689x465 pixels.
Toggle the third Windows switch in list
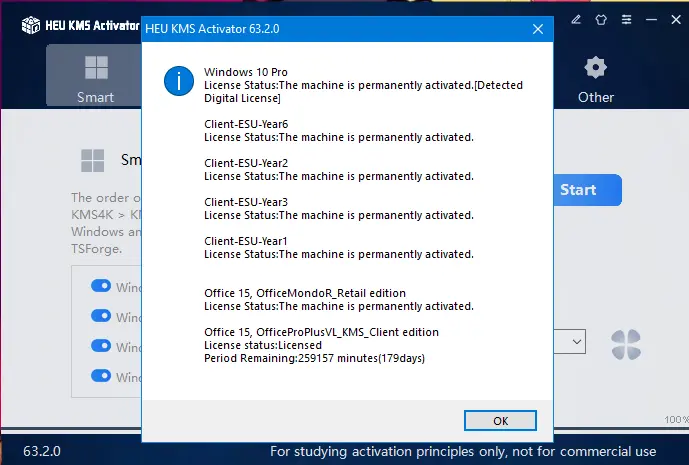(x=101, y=345)
